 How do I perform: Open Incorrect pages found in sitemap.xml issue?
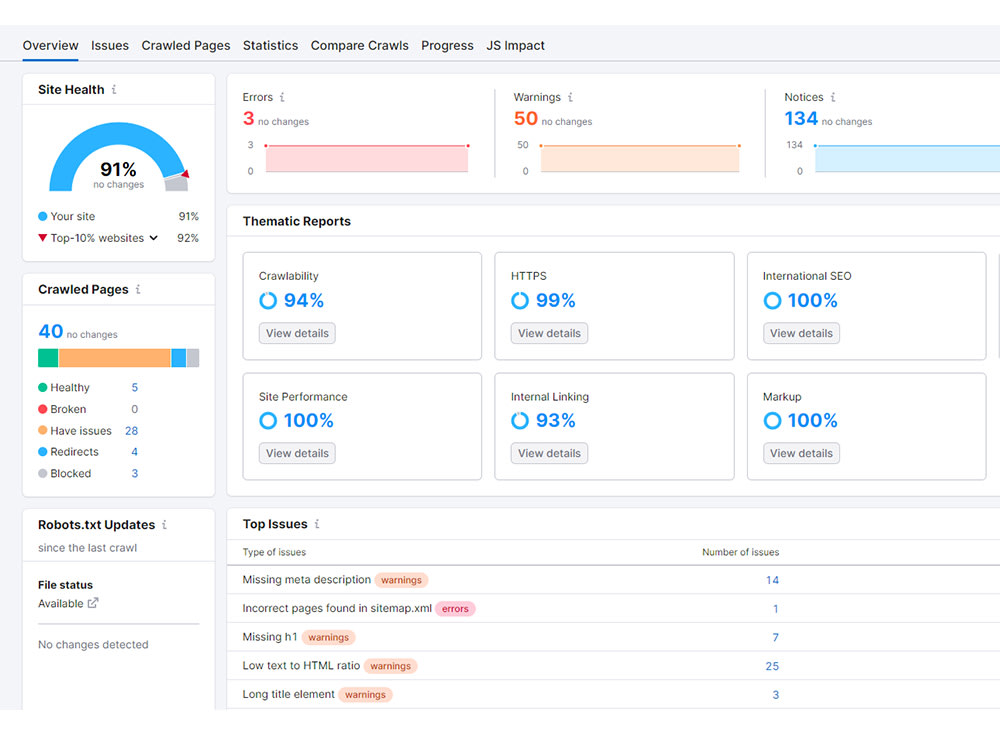coord(337,608)
